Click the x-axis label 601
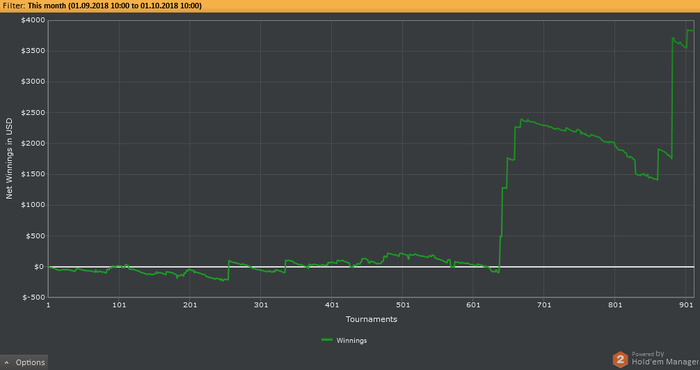The image size is (700, 370). pos(473,305)
